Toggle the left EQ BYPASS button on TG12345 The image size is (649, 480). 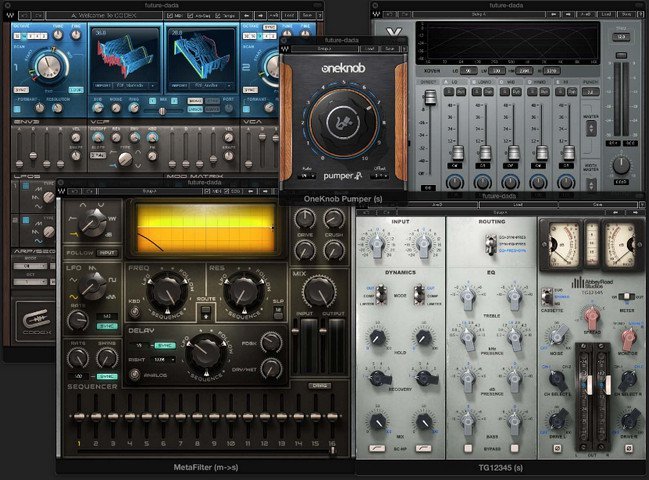pyautogui.click(x=468, y=448)
